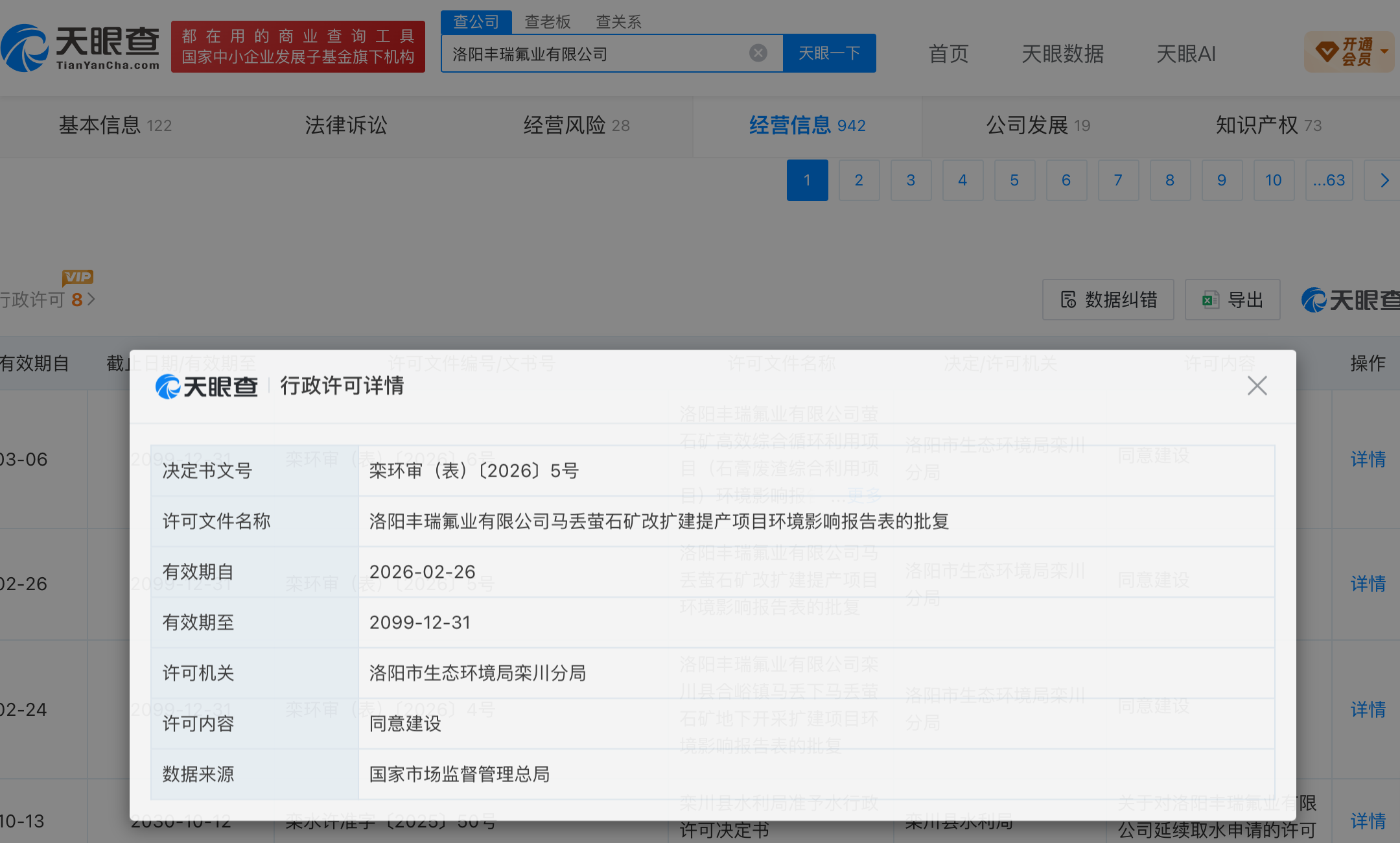The height and width of the screenshot is (843, 1400).
Task: Select the 知识产权 73 tab
Action: [x=1268, y=125]
